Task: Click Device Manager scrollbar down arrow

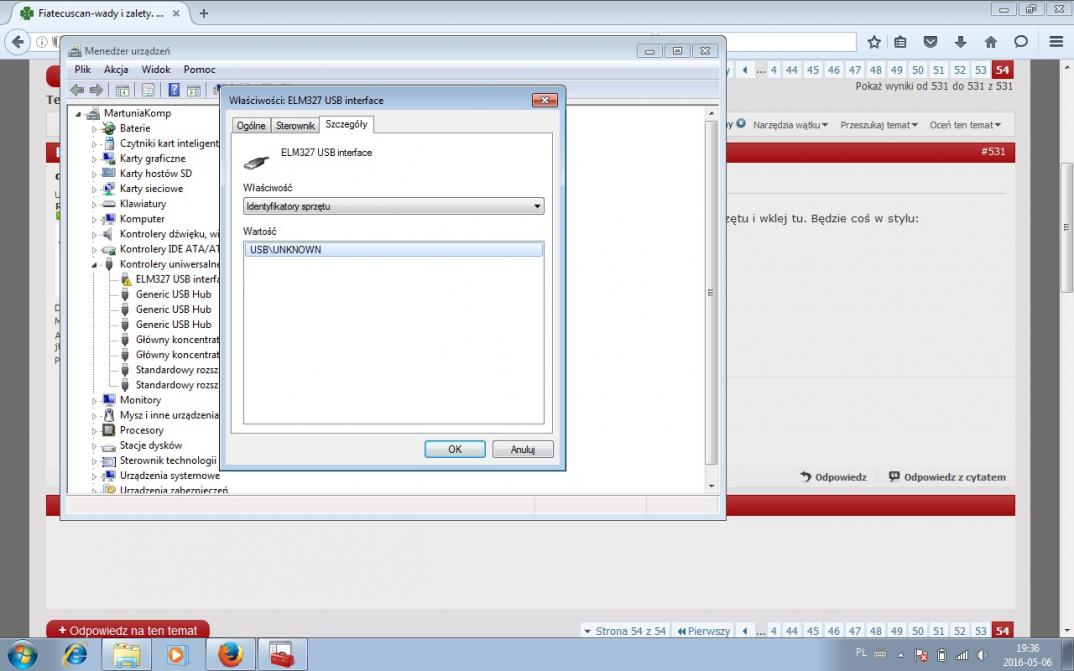Action: pyautogui.click(x=711, y=485)
